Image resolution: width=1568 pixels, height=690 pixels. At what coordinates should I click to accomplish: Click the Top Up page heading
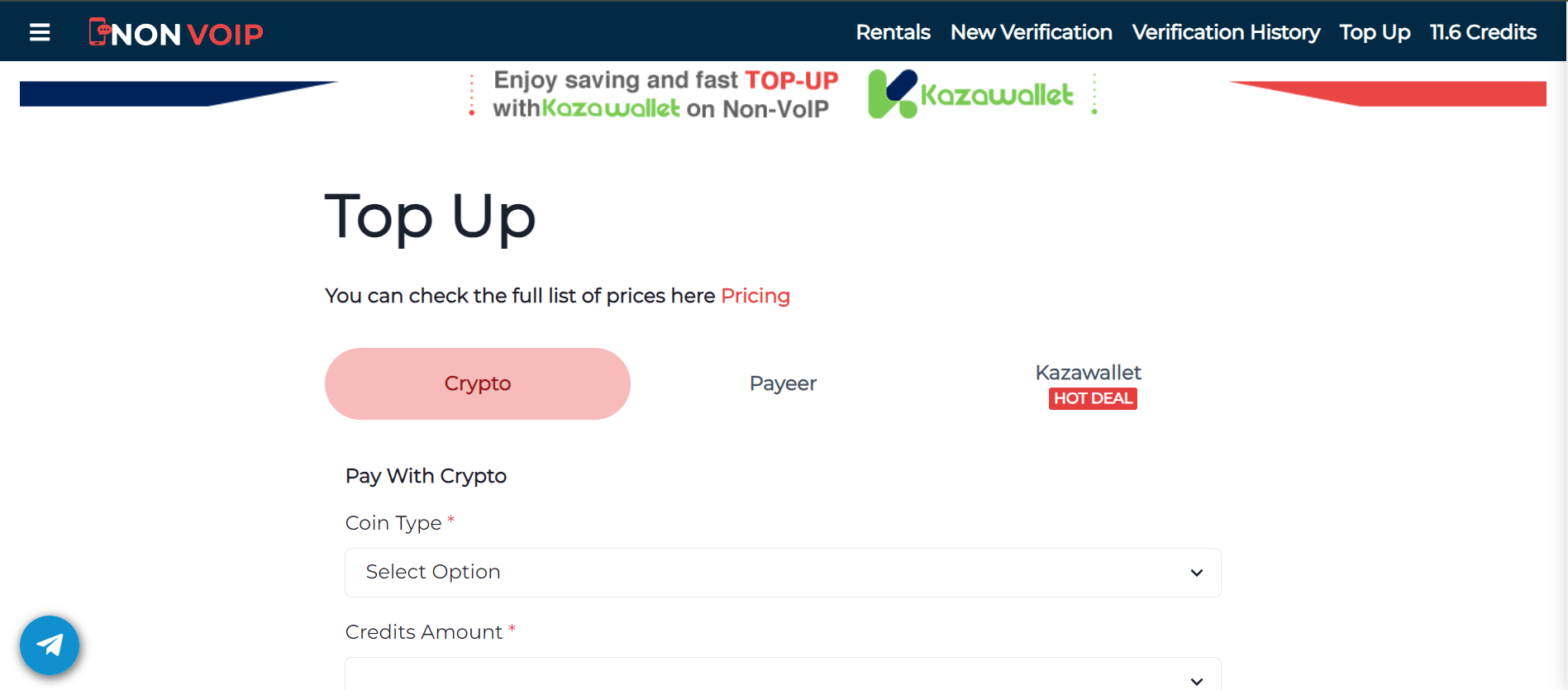[430, 217]
